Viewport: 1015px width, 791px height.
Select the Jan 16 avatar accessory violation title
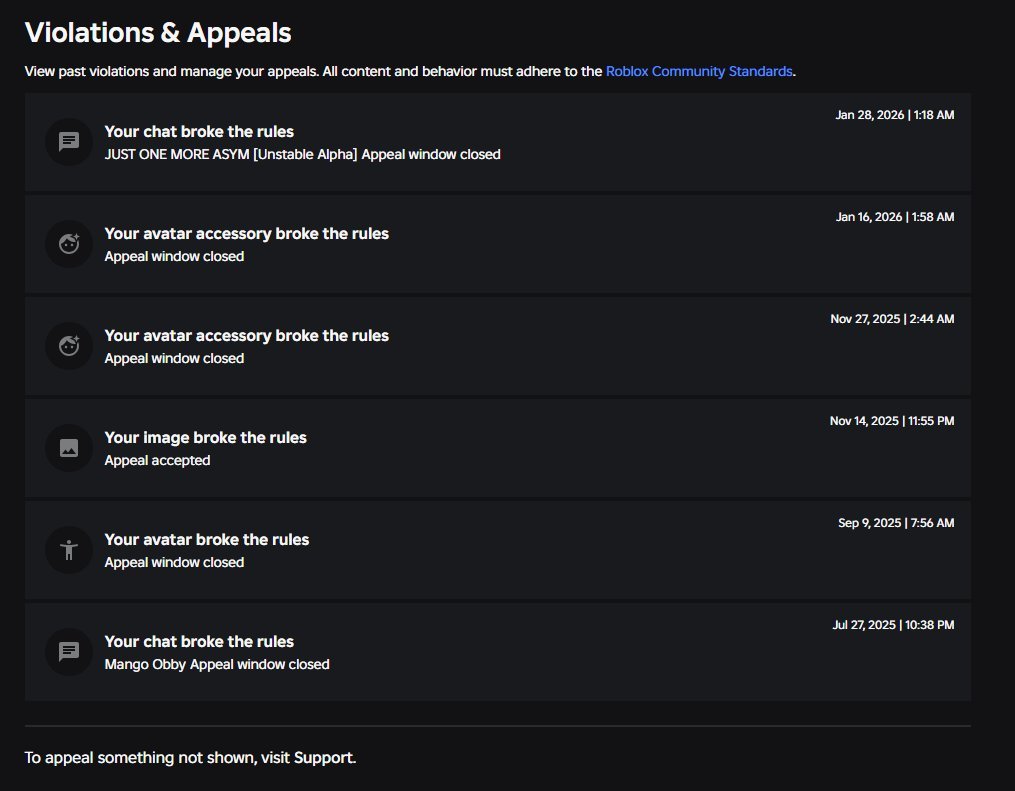tap(247, 234)
